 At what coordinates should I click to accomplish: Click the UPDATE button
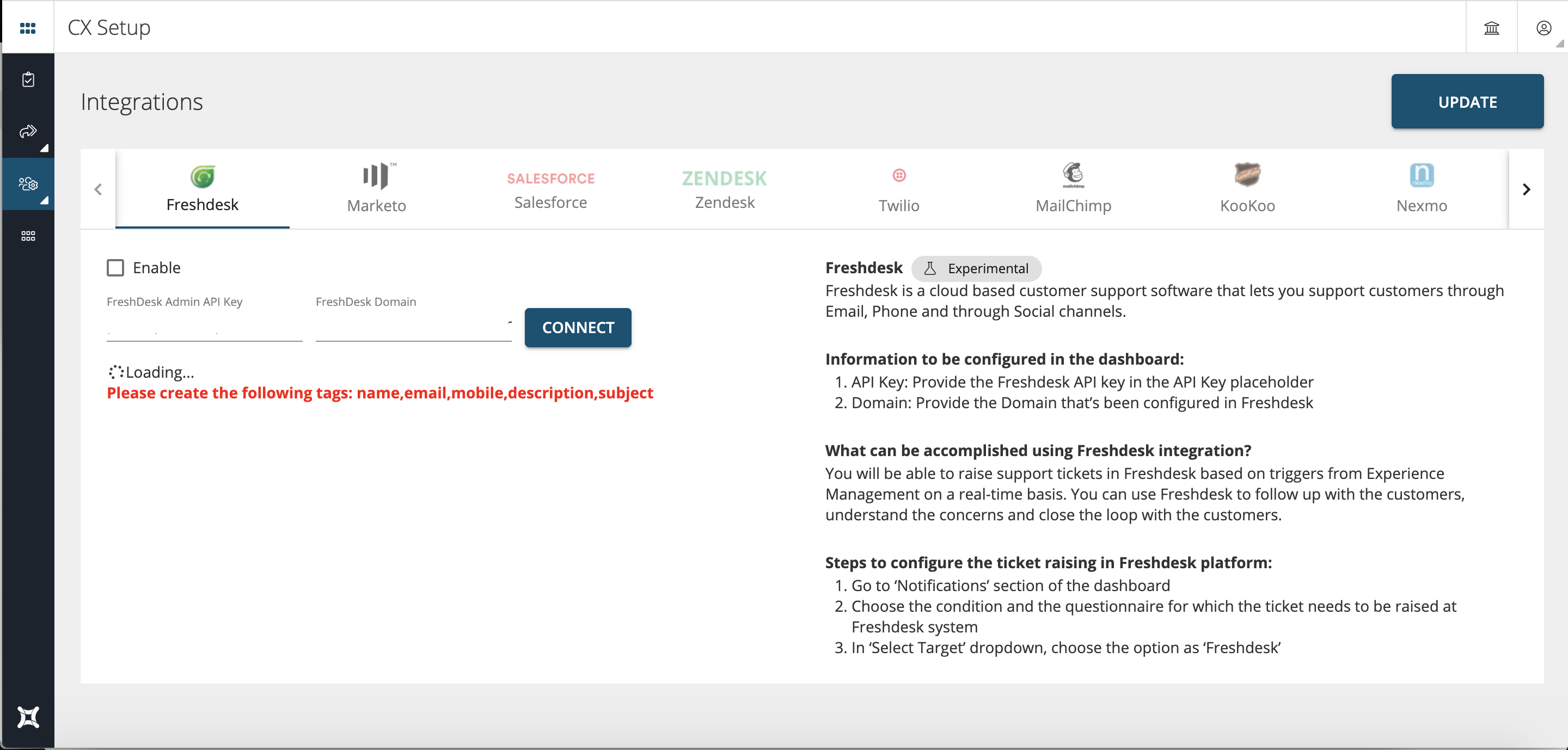(x=1467, y=102)
